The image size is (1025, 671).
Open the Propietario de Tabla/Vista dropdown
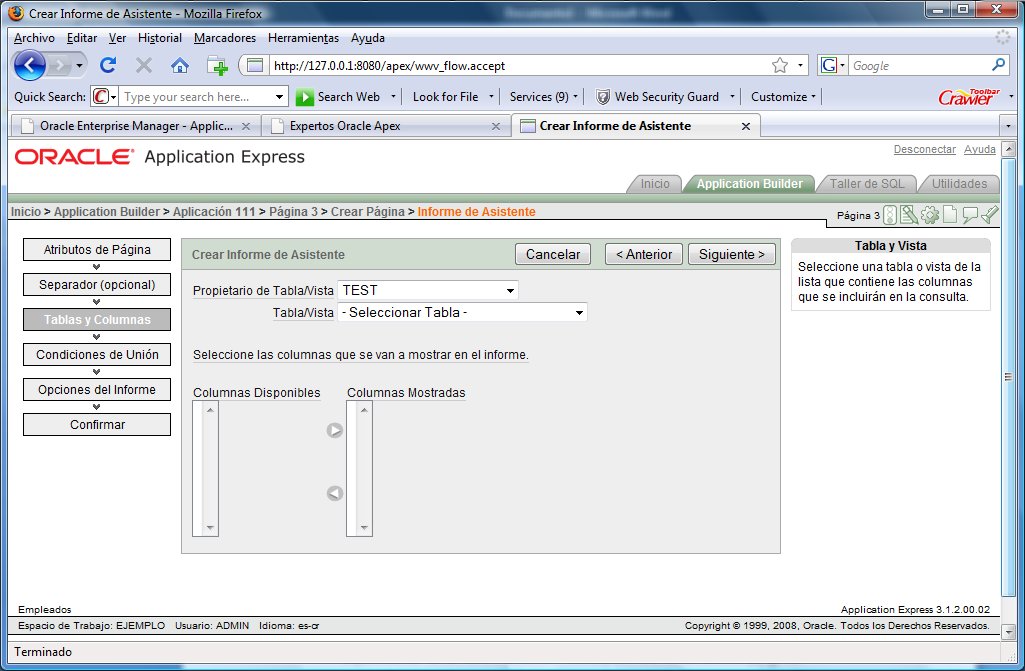click(x=428, y=290)
